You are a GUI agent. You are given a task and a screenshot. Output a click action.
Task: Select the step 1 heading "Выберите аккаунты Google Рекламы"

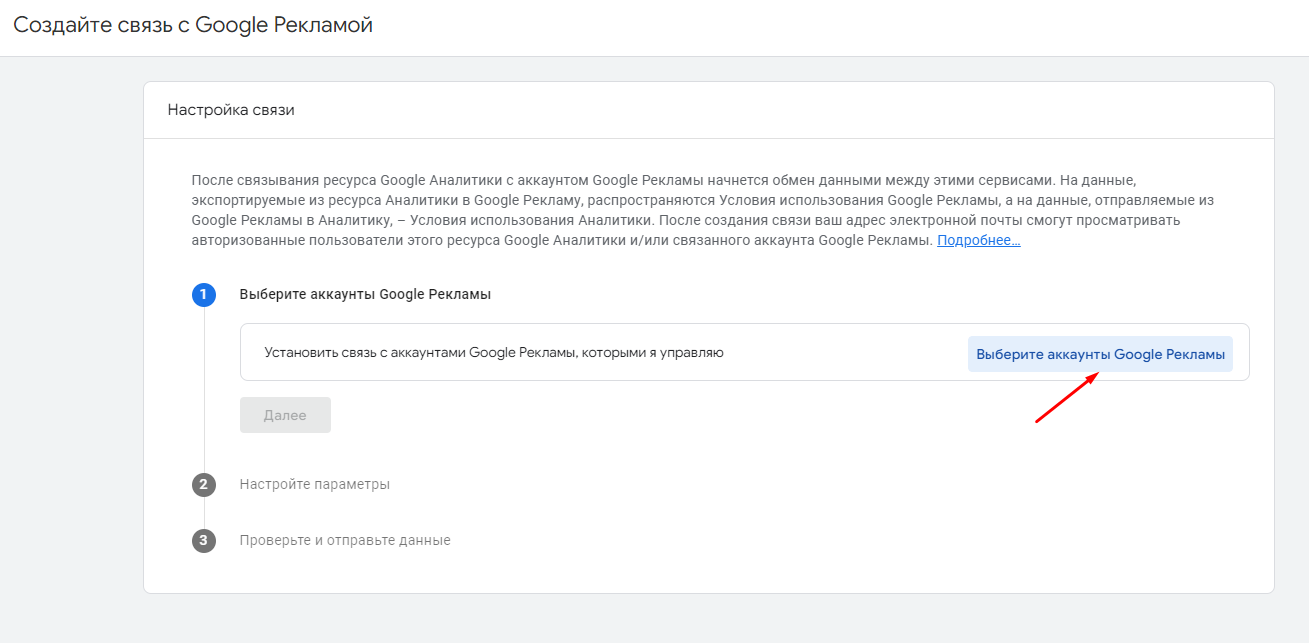(x=365, y=295)
